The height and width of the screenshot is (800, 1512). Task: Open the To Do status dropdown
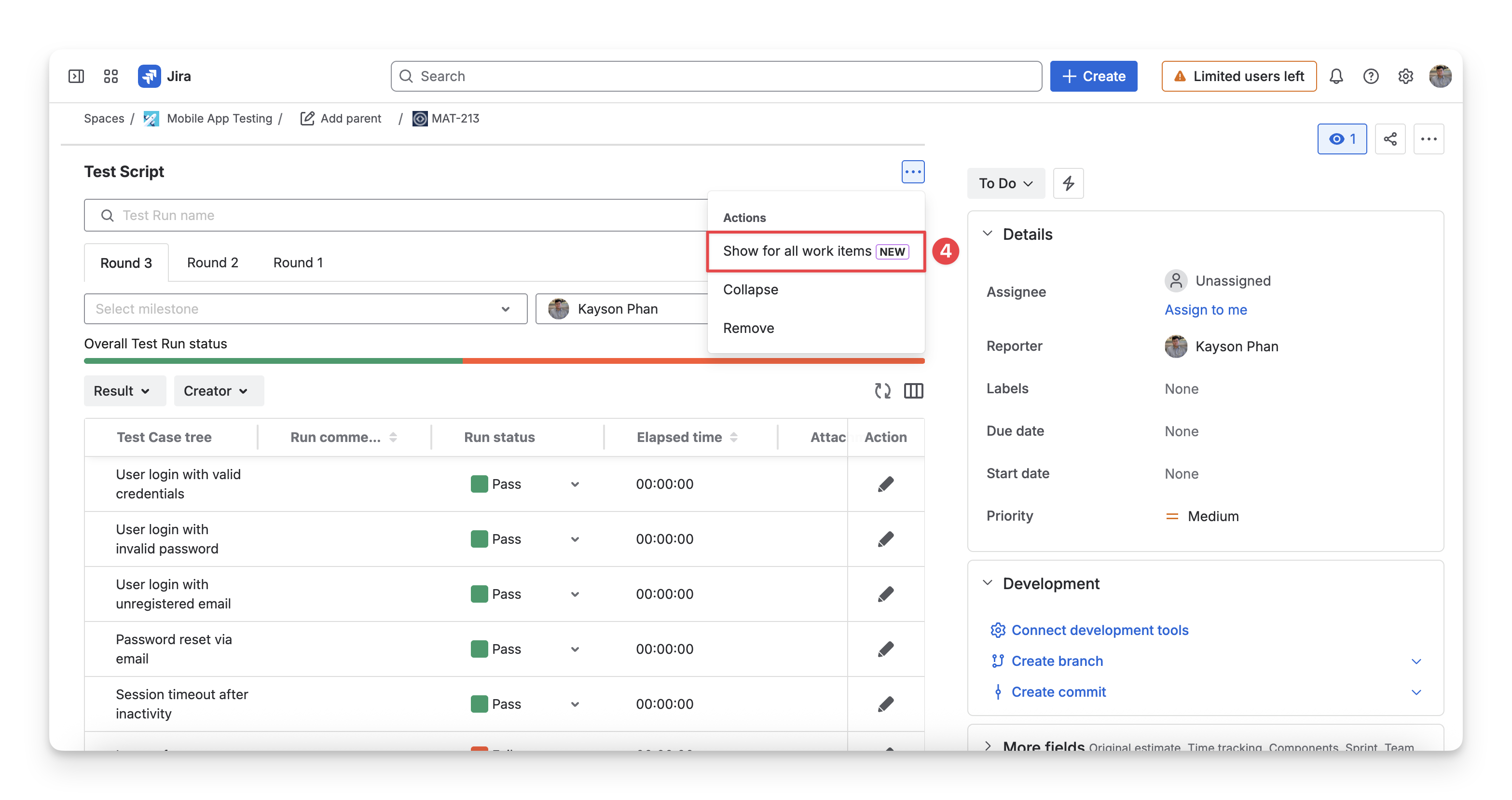pyautogui.click(x=1005, y=183)
